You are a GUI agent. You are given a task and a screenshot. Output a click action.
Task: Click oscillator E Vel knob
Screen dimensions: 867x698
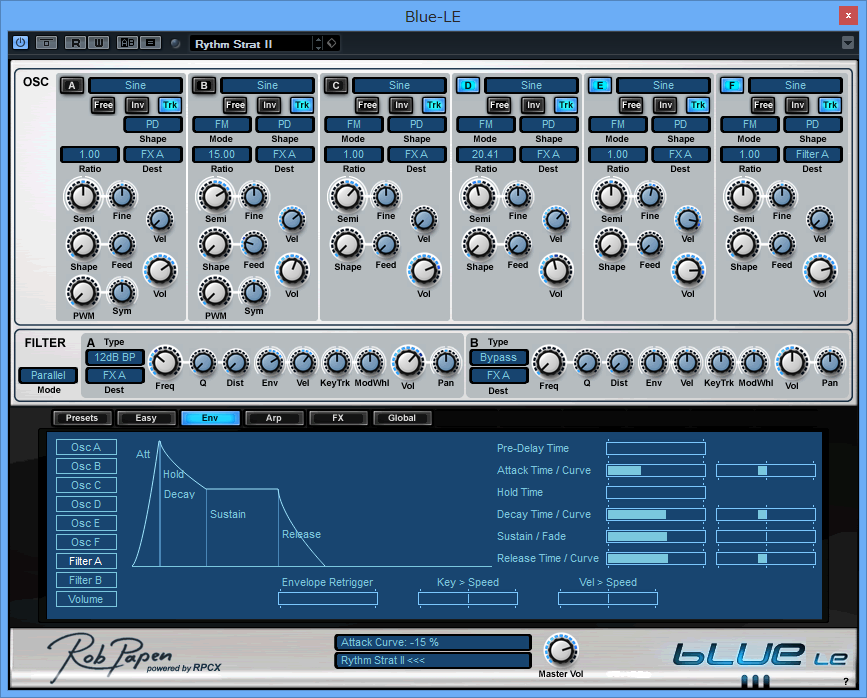(x=688, y=220)
